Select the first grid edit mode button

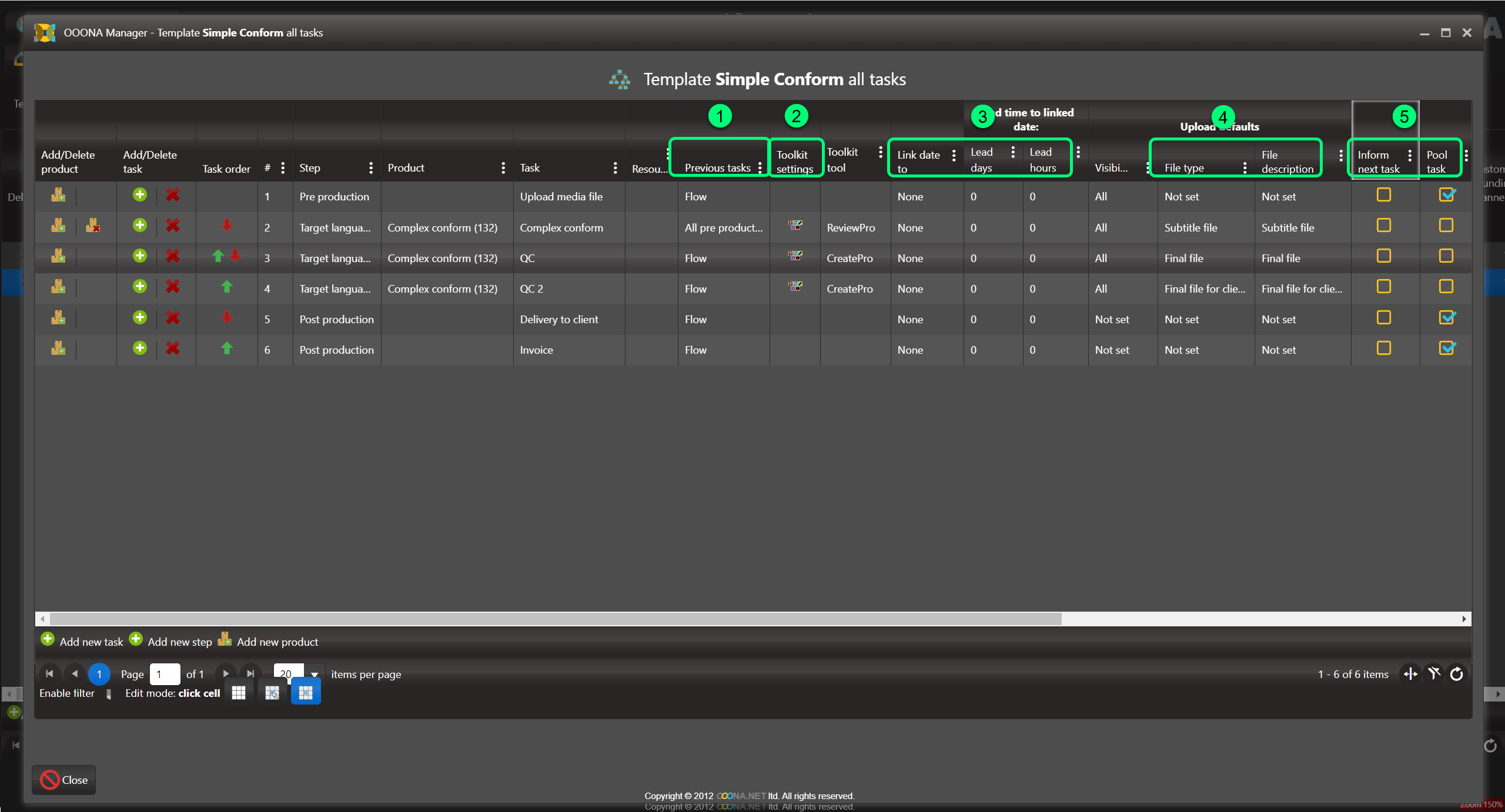(239, 693)
